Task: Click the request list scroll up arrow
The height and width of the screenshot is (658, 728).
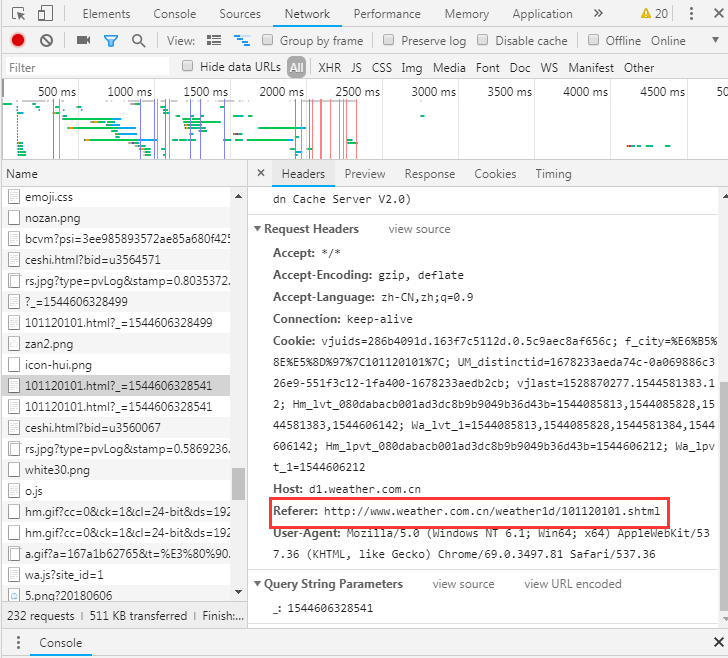Action: 238,196
